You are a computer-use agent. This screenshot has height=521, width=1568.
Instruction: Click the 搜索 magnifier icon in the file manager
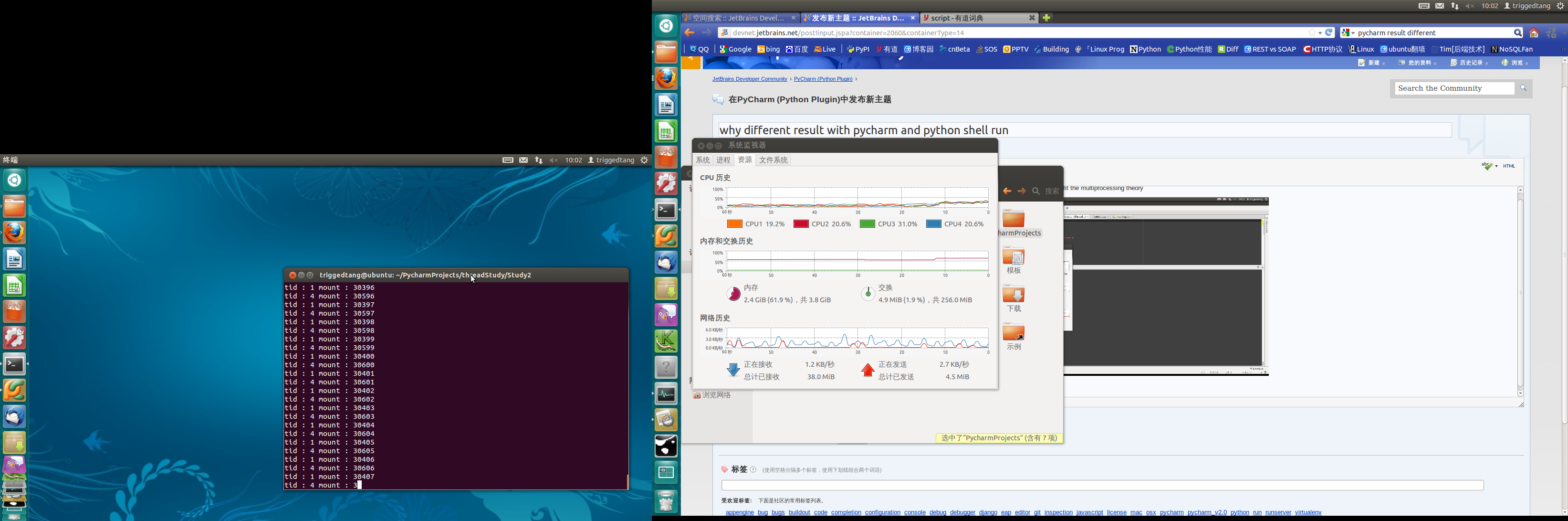coord(1036,191)
